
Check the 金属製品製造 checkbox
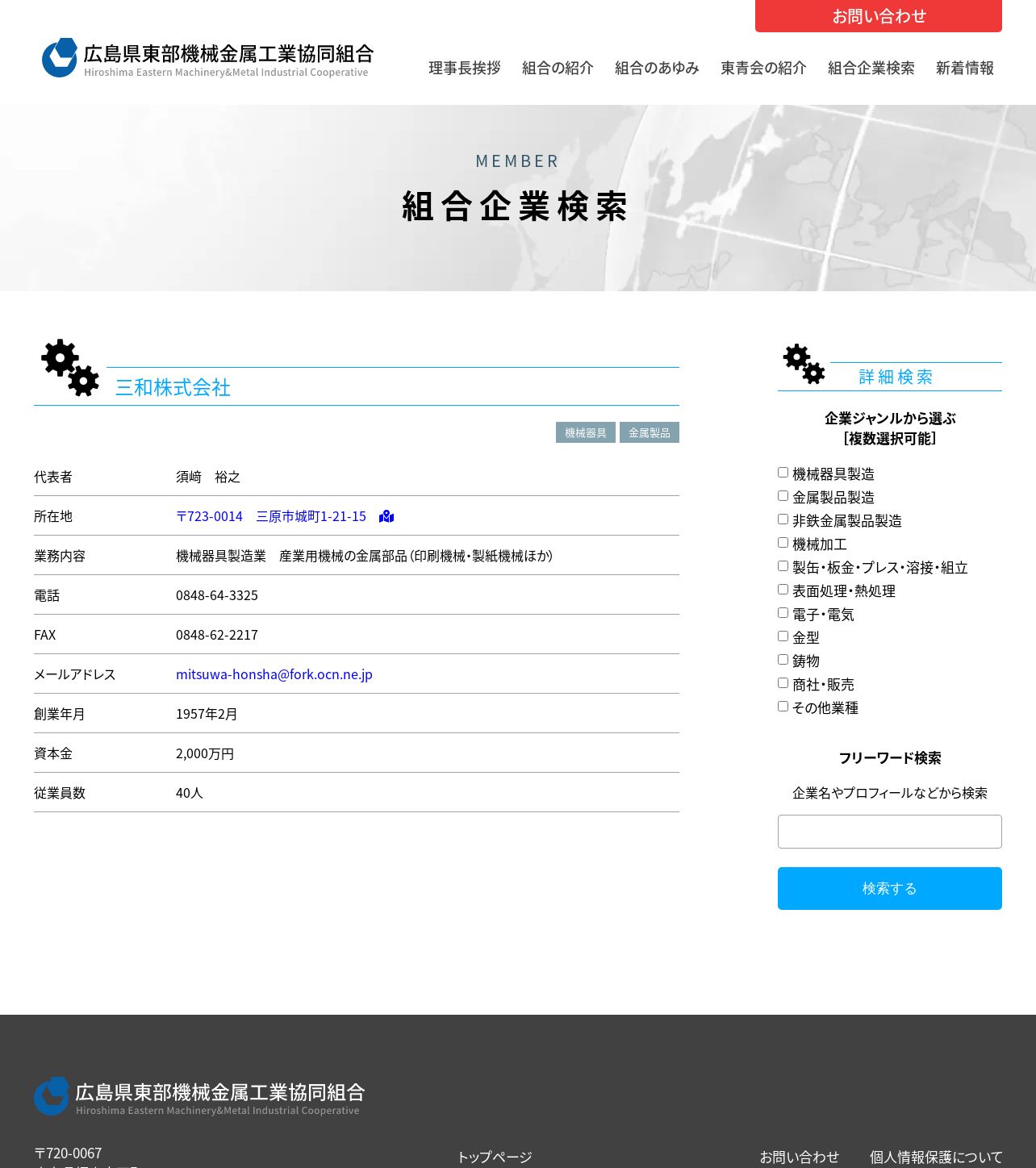pos(783,496)
